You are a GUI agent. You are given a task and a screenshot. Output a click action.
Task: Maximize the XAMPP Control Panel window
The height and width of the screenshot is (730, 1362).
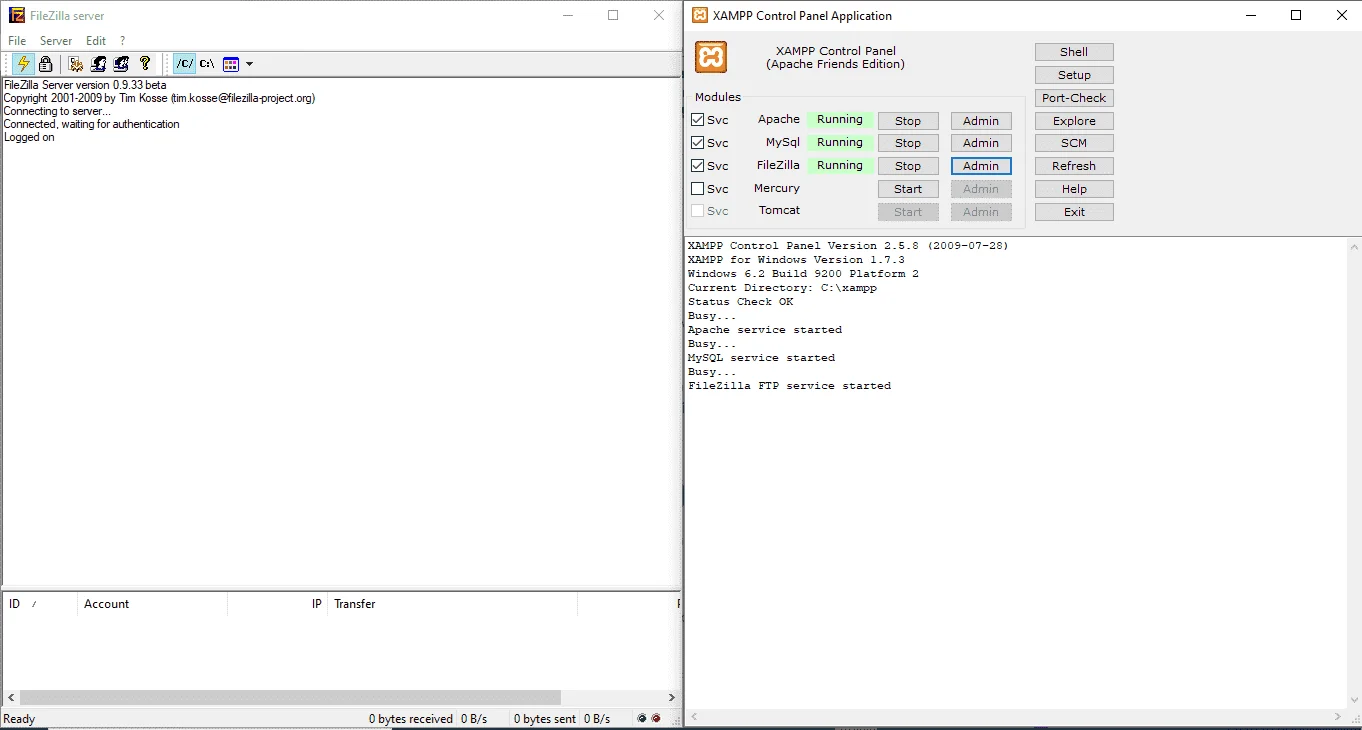pyautogui.click(x=1296, y=15)
